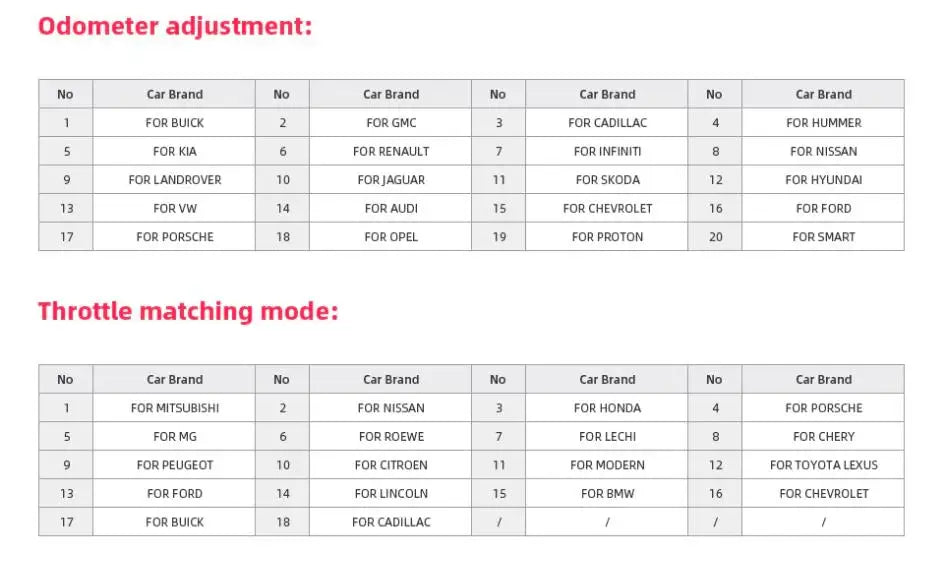This screenshot has width=939, height=562.
Task: Select the FOR PEUGEOT cell
Action: [x=175, y=465]
